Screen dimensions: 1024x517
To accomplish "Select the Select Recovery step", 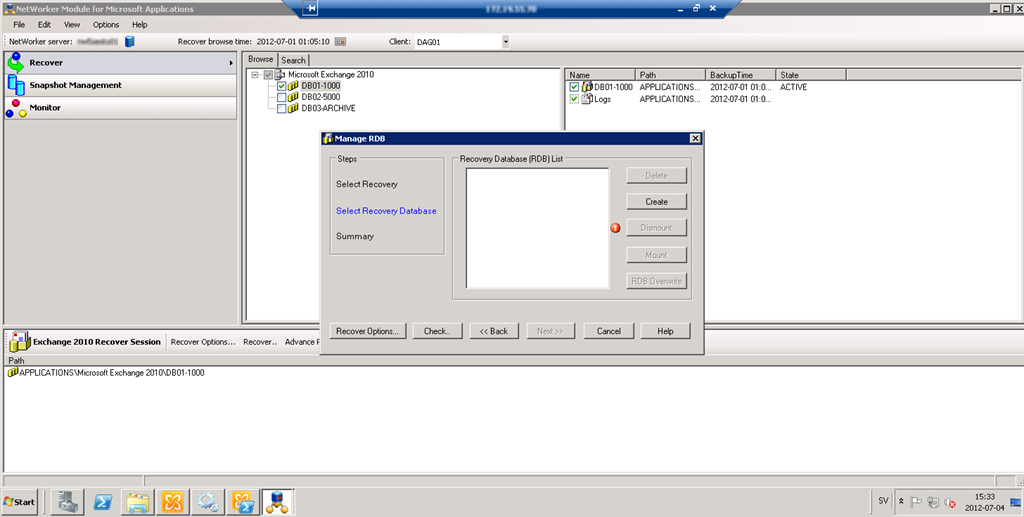I will pos(367,184).
